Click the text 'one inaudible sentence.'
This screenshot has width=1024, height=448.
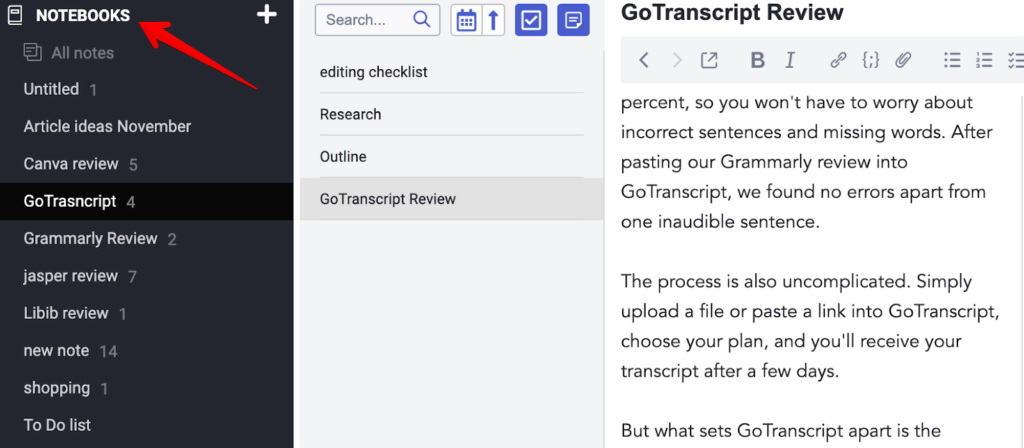[720, 222]
